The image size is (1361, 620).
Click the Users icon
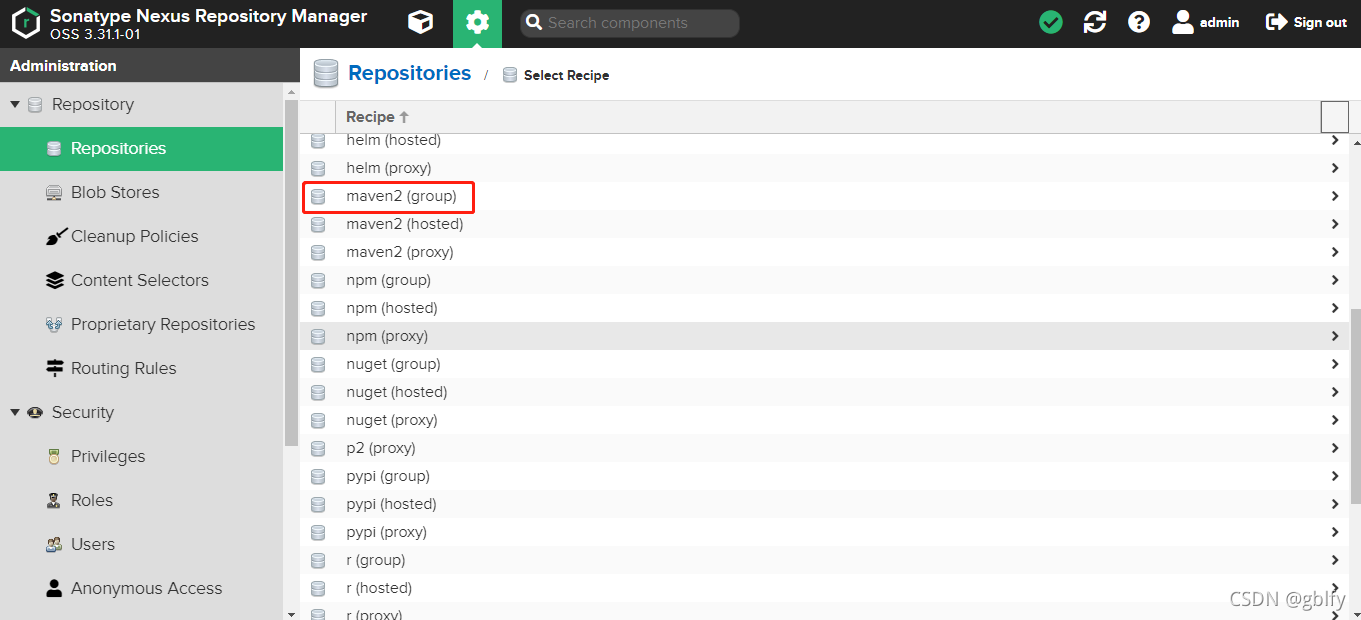[x=55, y=544]
